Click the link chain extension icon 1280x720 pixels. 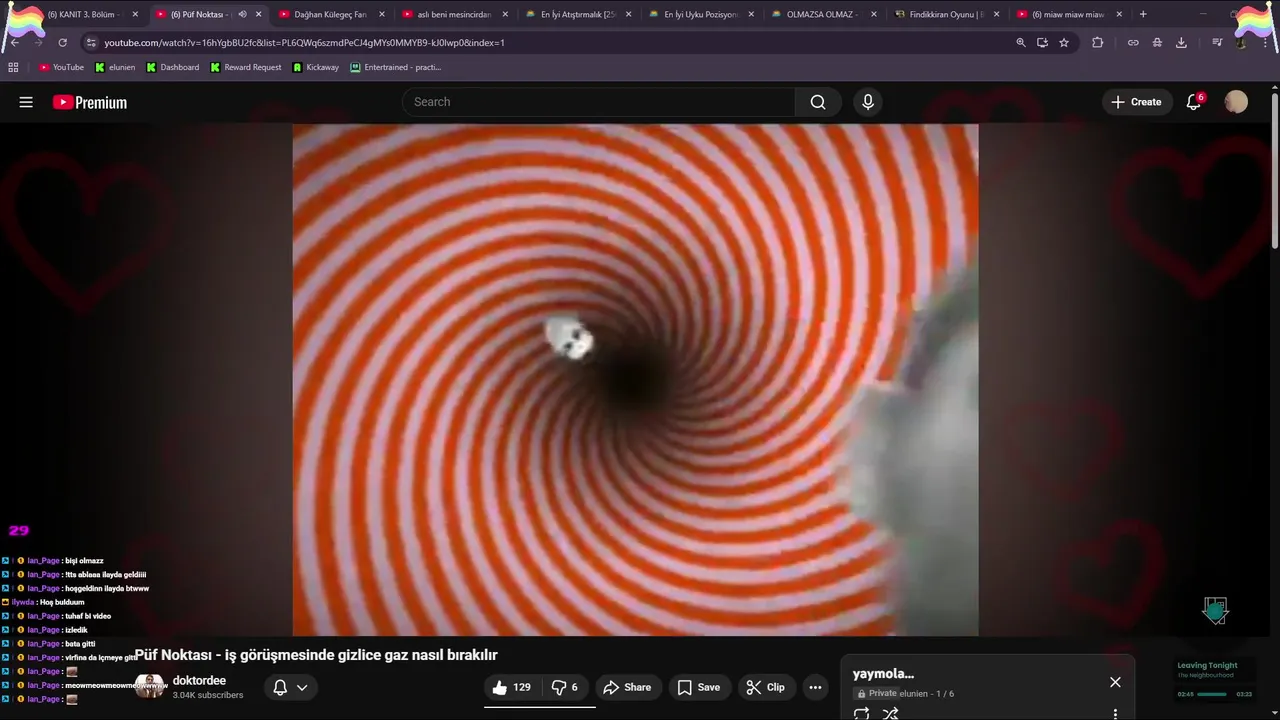(x=1133, y=42)
